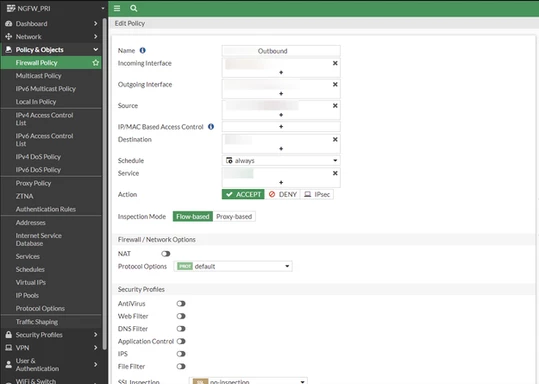Click the IP/MAC Based Access Control info icon
This screenshot has width=539, height=384.
point(211,127)
